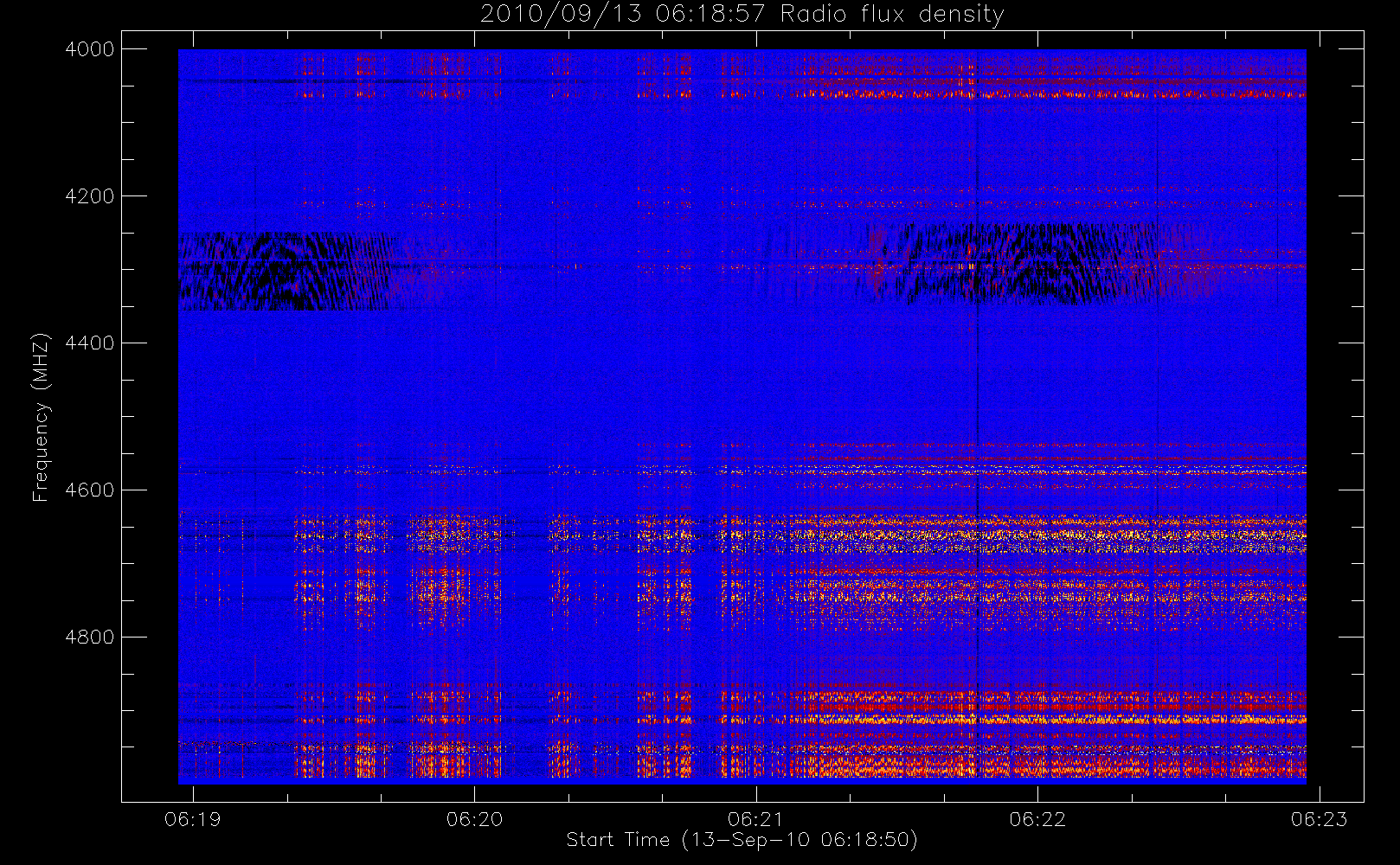
Task: Click the 06:23 time tick label
Action: [x=1320, y=819]
